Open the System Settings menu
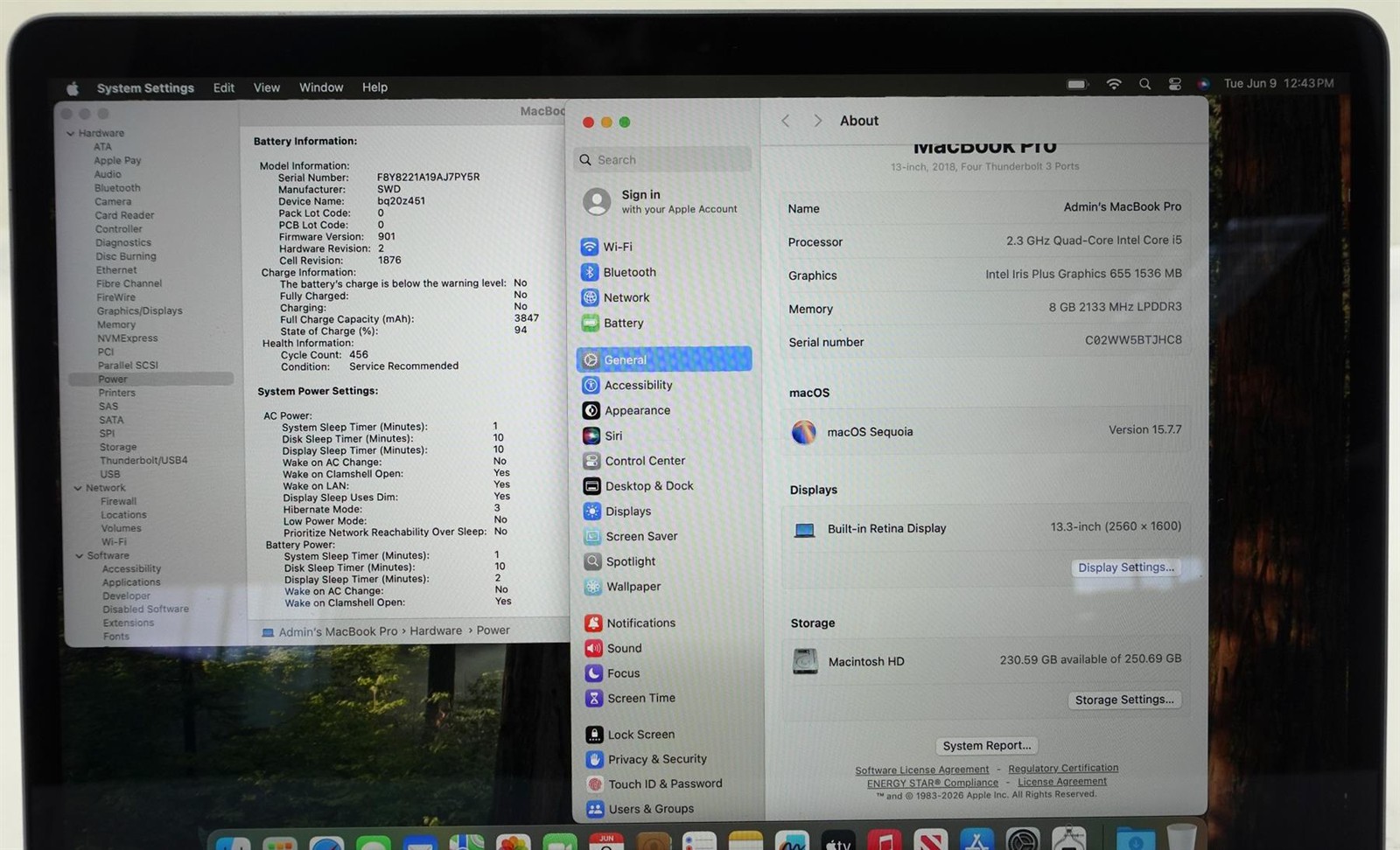Image resolution: width=1400 pixels, height=850 pixels. click(145, 88)
